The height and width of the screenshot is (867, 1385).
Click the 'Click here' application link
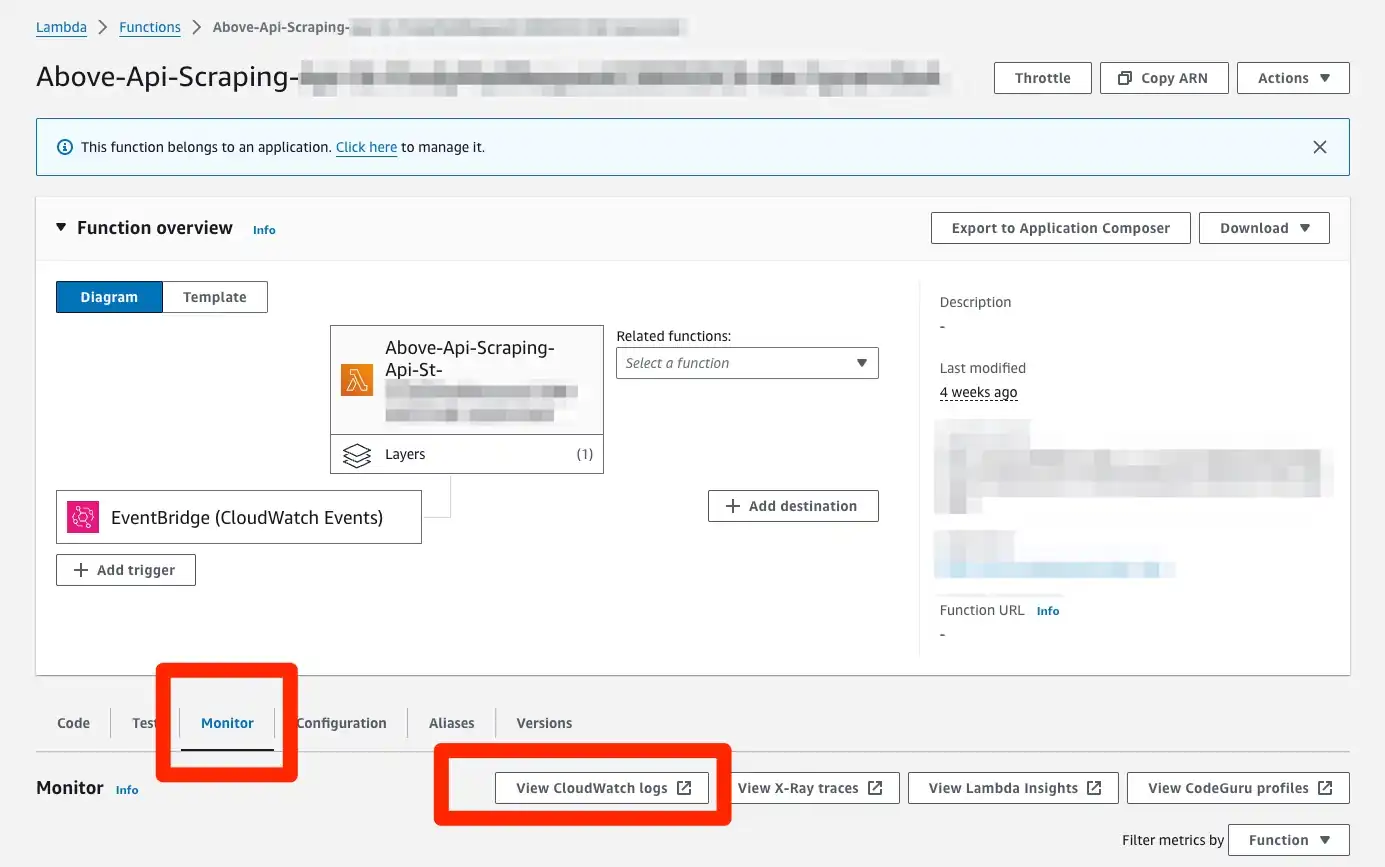point(366,147)
